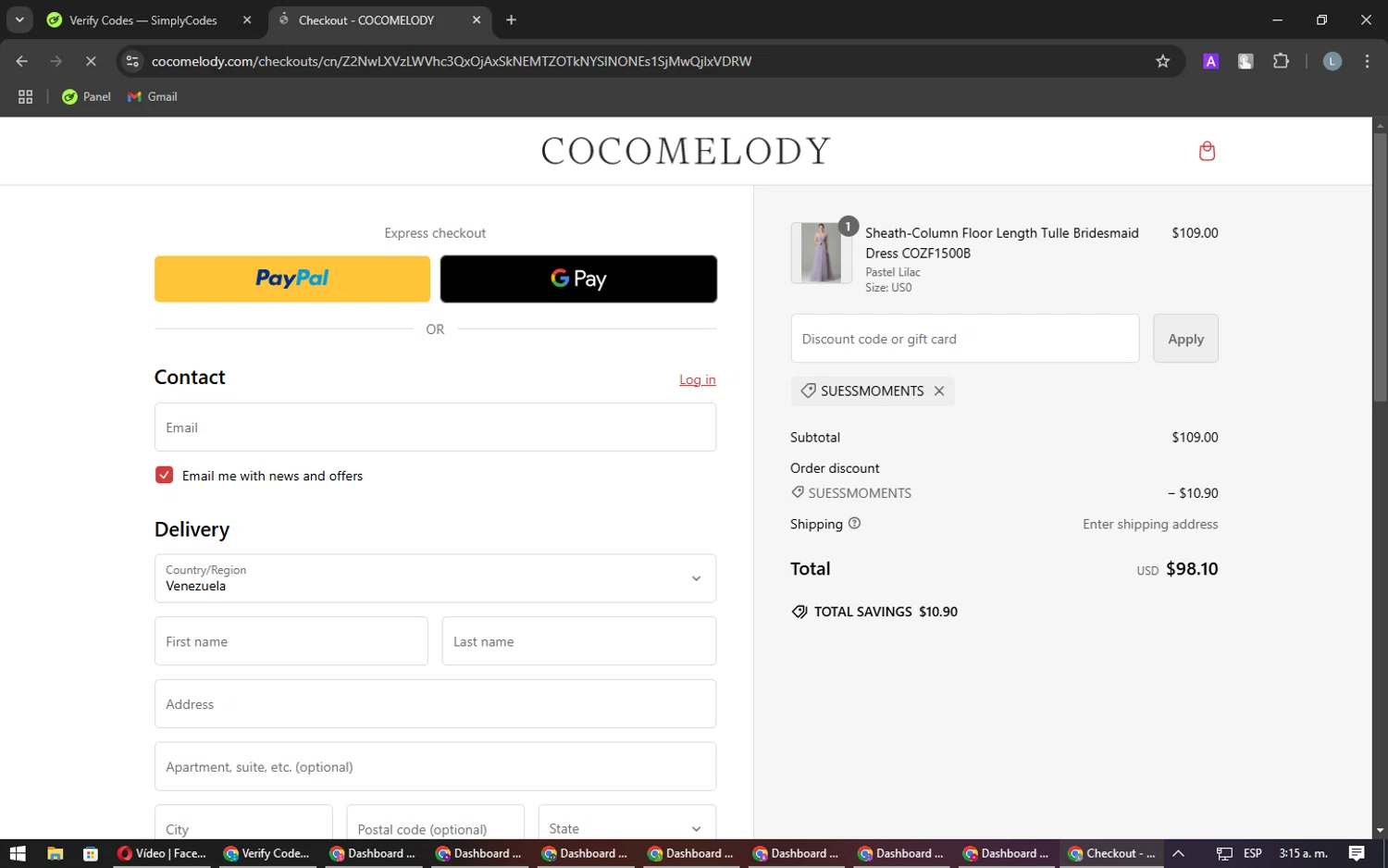
Task: Open the apps grid in bookmarks bar
Action: [x=26, y=96]
